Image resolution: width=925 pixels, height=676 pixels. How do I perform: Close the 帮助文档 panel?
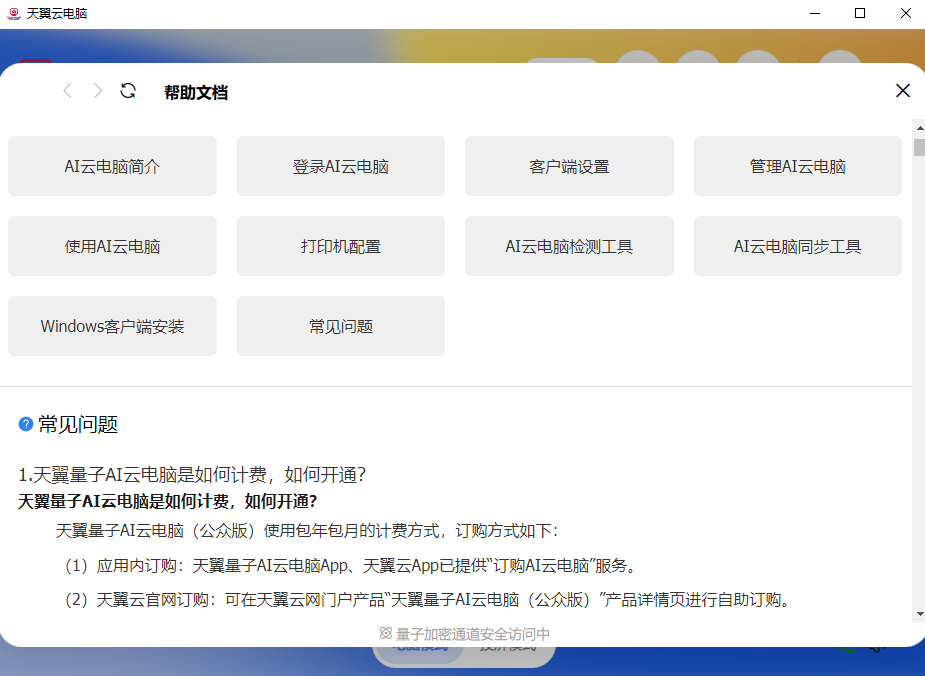click(x=903, y=91)
